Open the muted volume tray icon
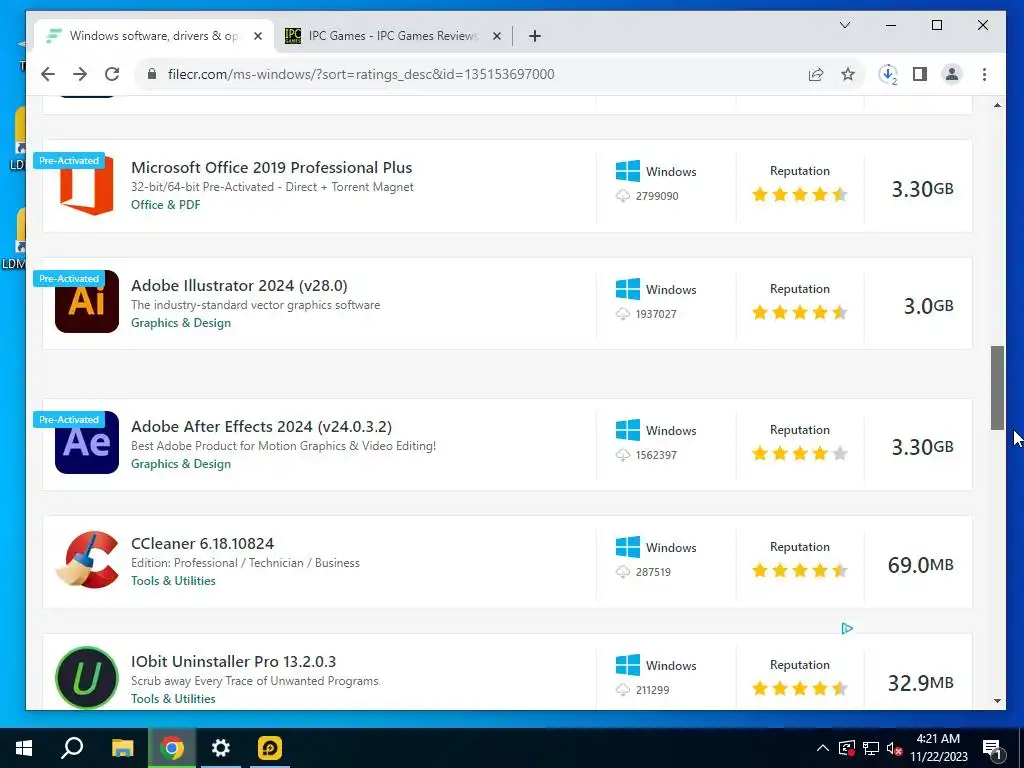Viewport: 1024px width, 768px height. pos(894,748)
